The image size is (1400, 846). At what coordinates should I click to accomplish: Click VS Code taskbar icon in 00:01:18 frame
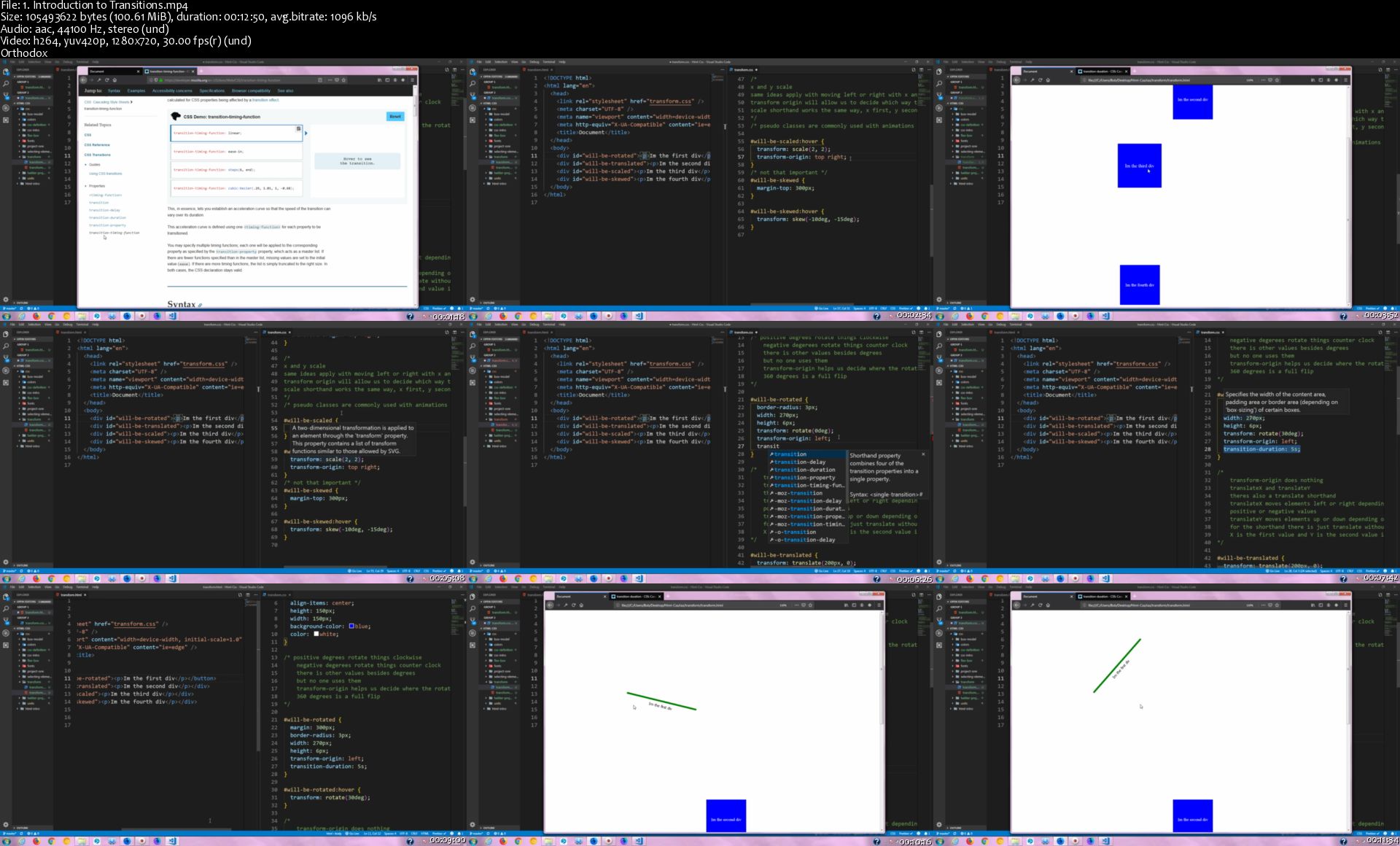pos(172,317)
